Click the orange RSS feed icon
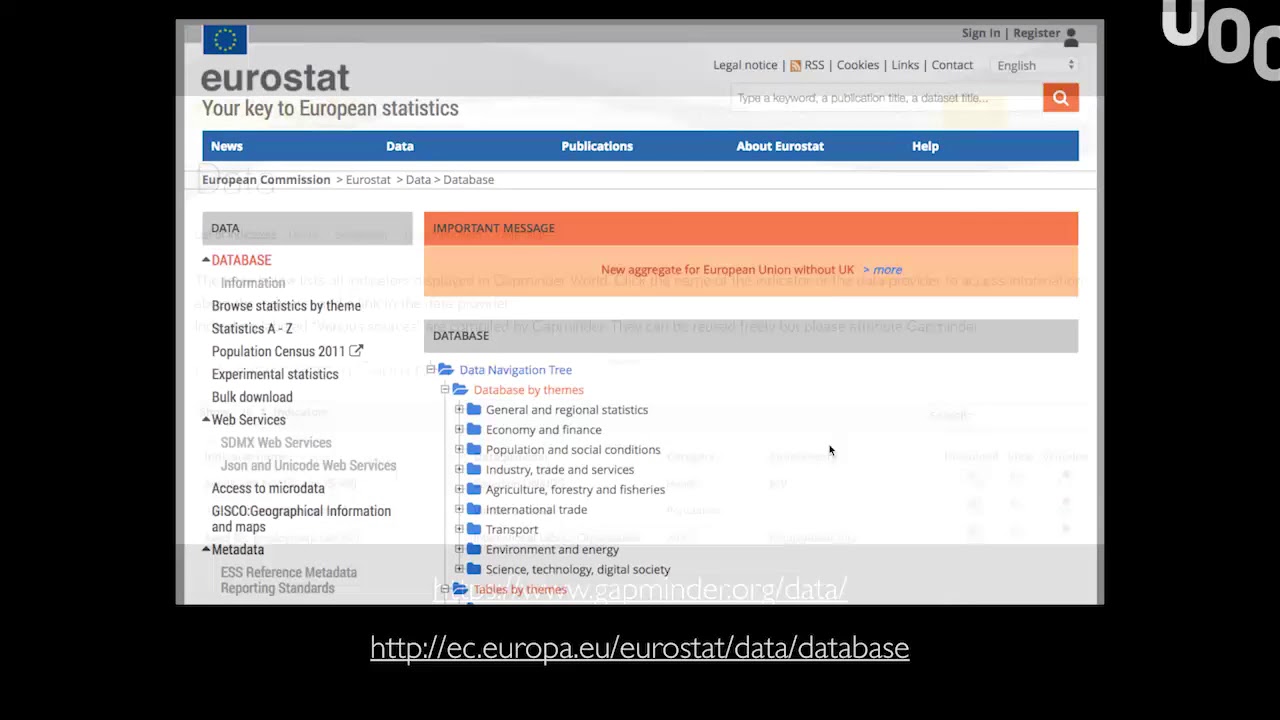Screen dimensions: 1280x720 (x=795, y=66)
